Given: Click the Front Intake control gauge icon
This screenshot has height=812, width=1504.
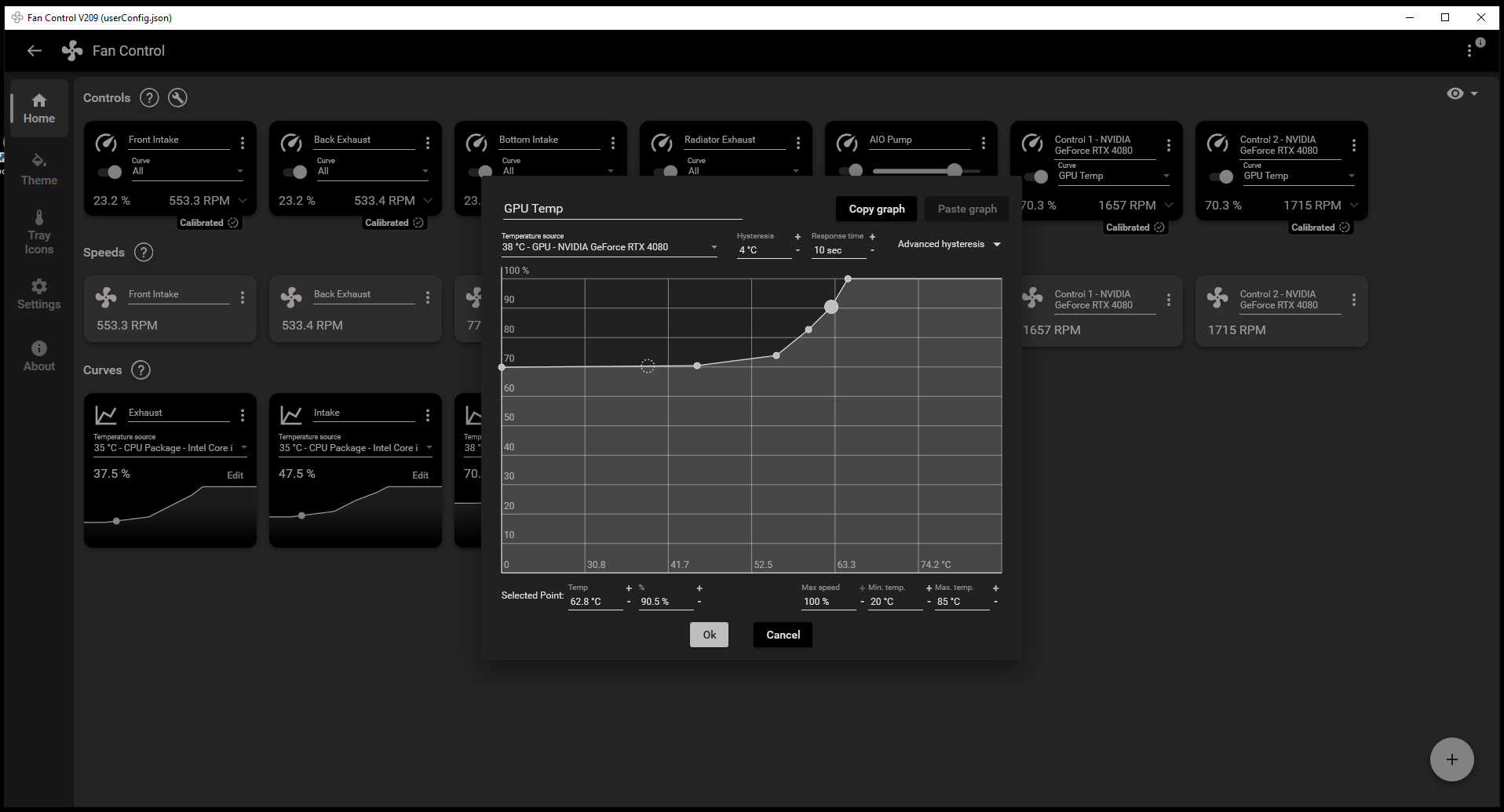Looking at the screenshot, I should pos(106,143).
